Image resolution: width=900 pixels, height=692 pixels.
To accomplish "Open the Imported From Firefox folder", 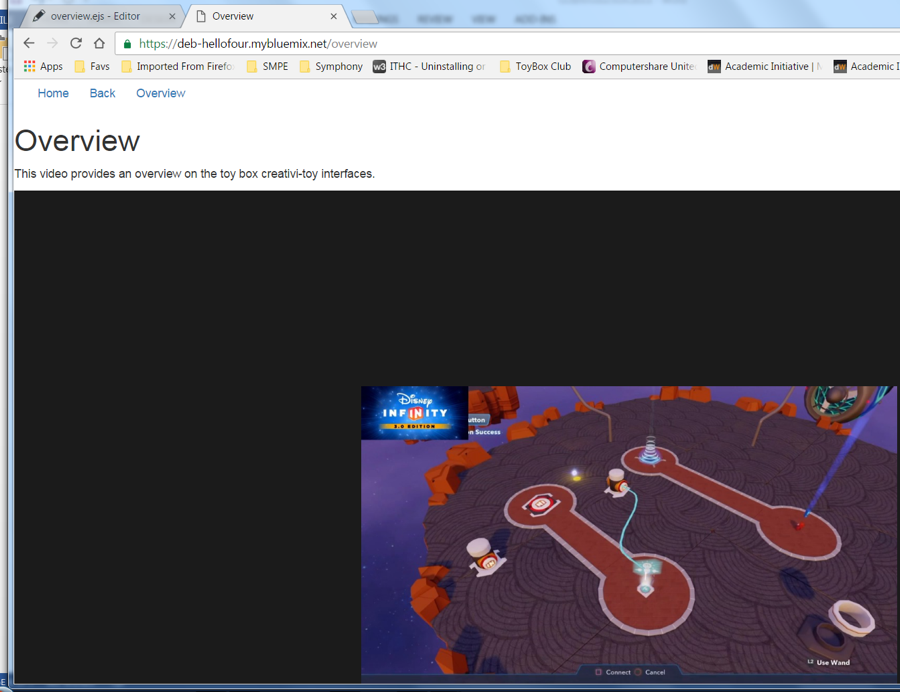I will coord(178,66).
